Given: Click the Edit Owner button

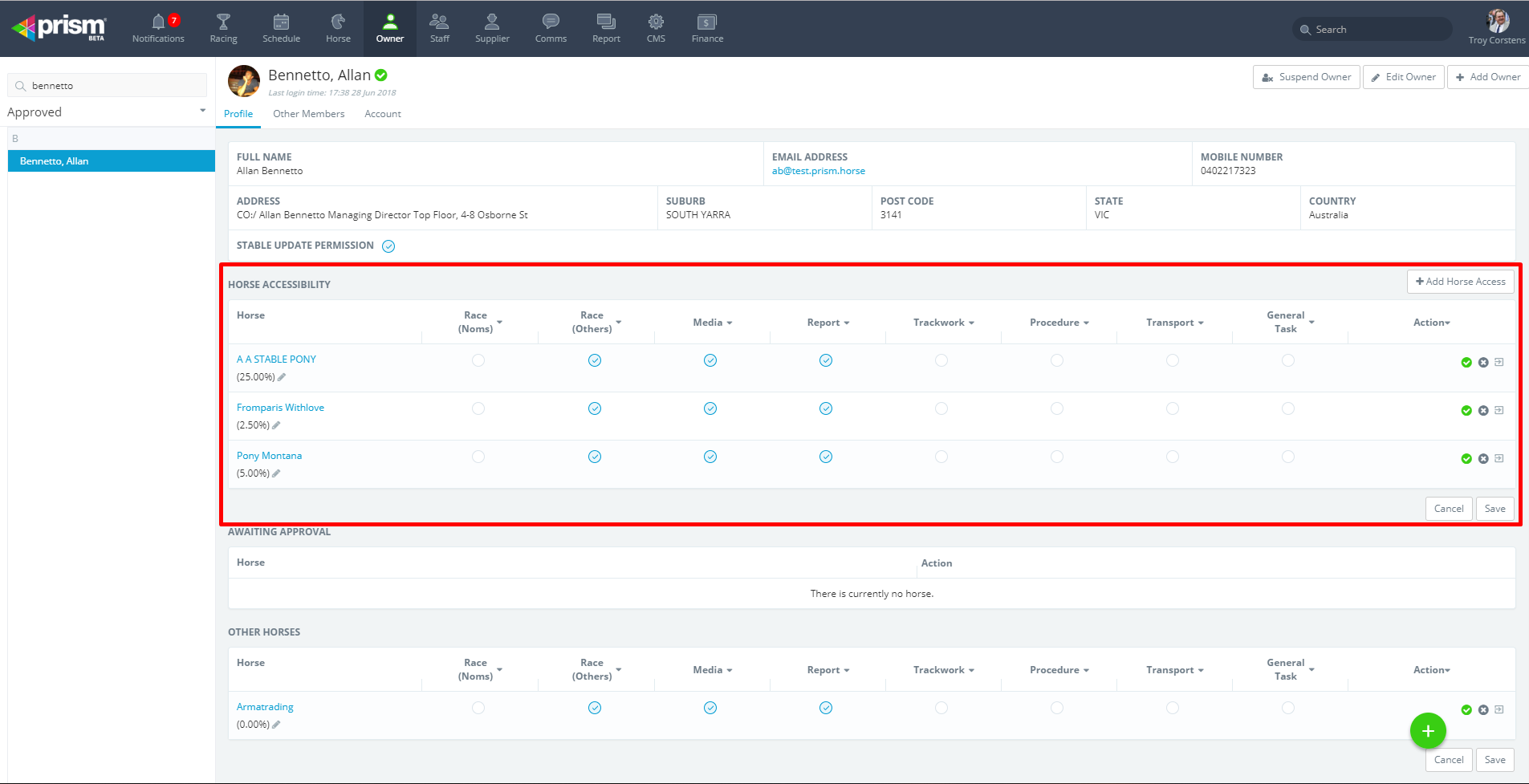Looking at the screenshot, I should point(1403,77).
